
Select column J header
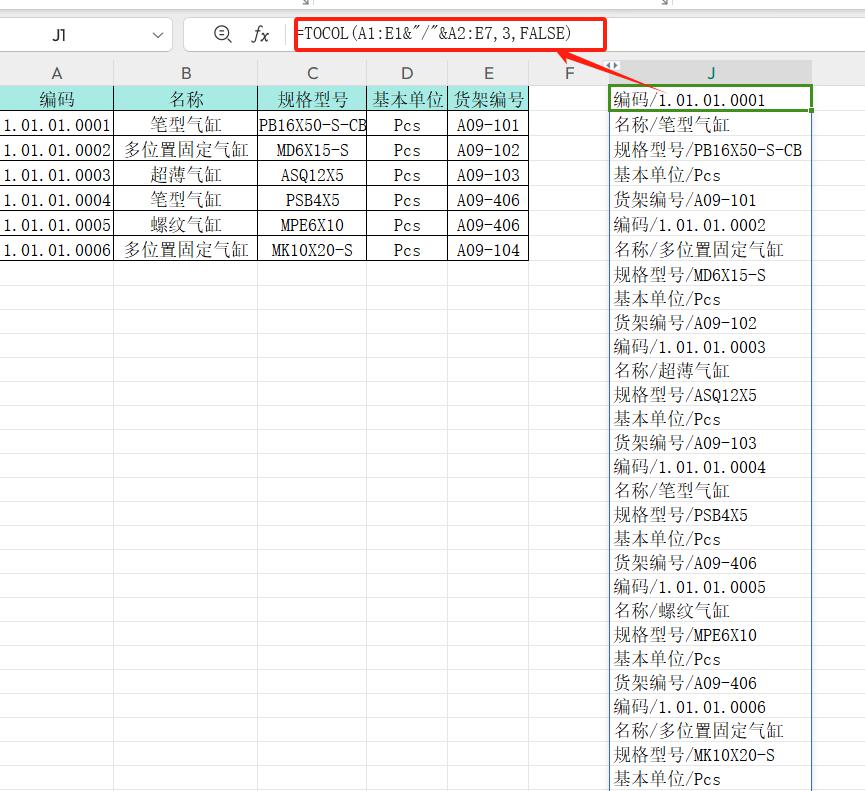coord(711,73)
